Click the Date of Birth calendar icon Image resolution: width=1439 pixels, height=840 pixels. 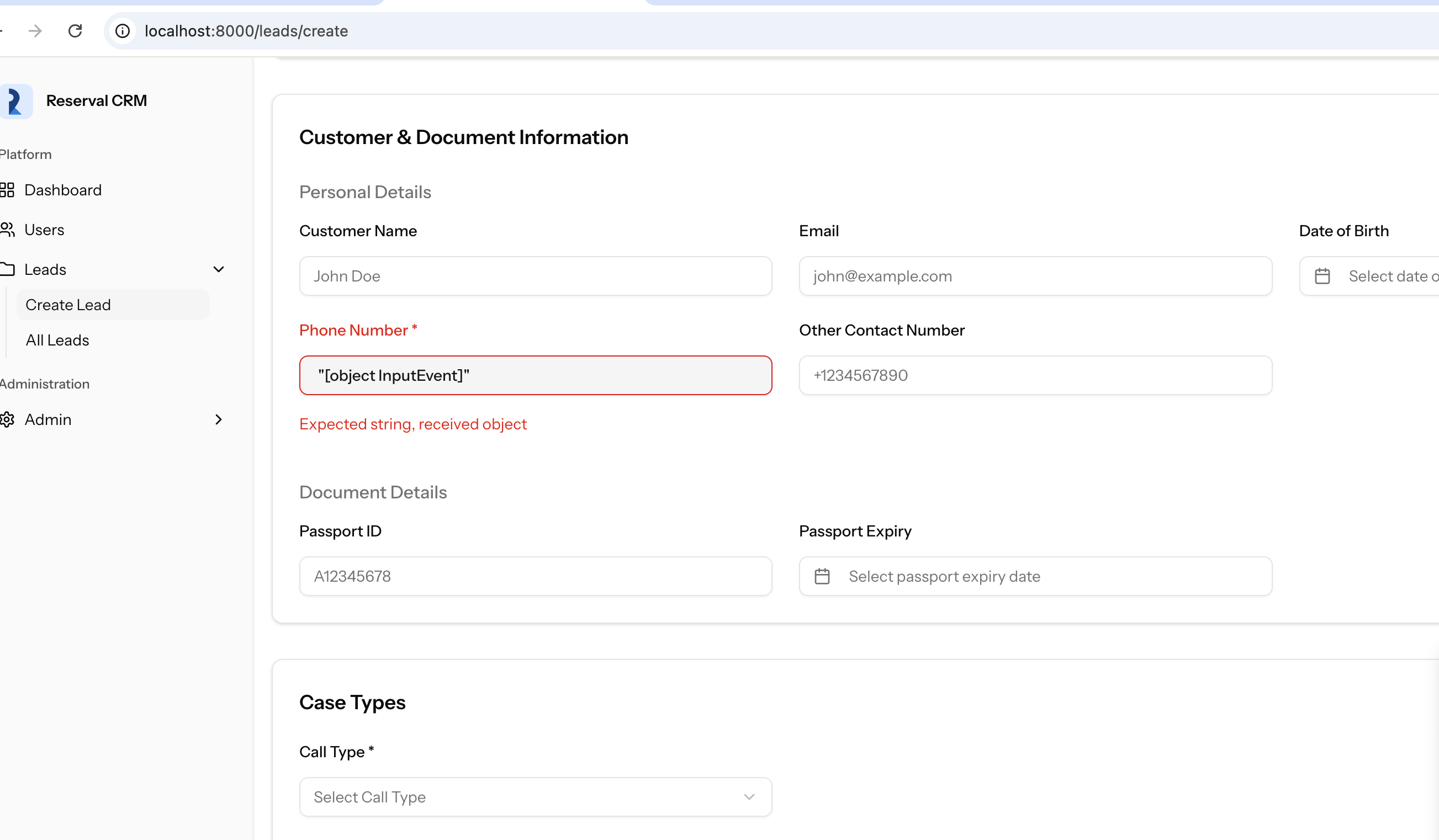[x=1322, y=276]
